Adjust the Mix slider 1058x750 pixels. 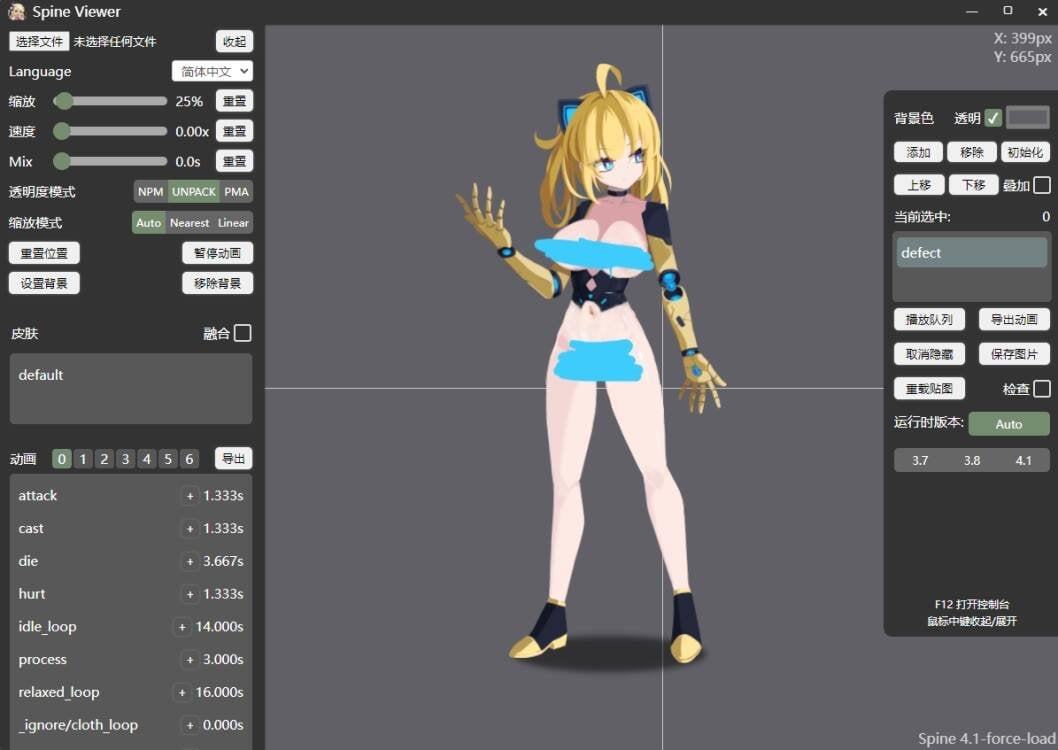pyautogui.click(x=111, y=161)
